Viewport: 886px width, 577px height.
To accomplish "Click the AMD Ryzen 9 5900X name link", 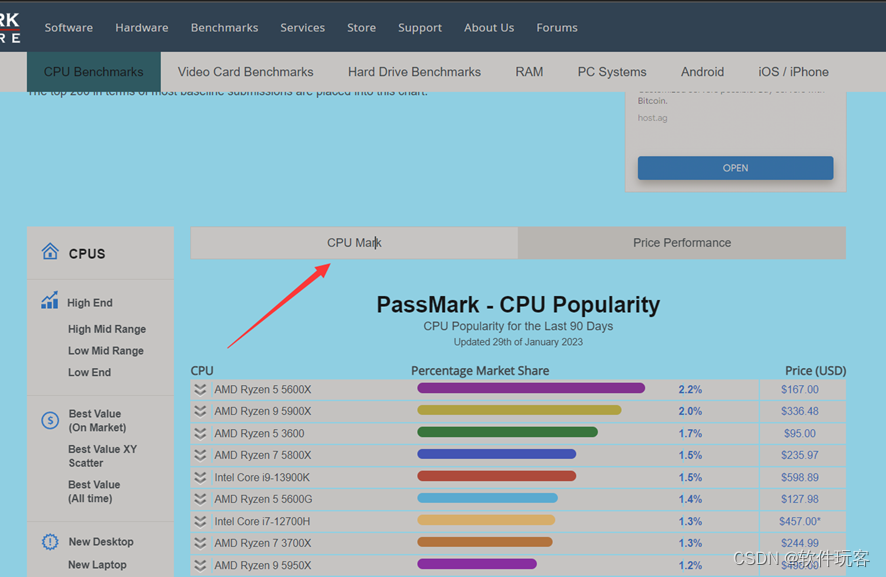I will [x=263, y=411].
